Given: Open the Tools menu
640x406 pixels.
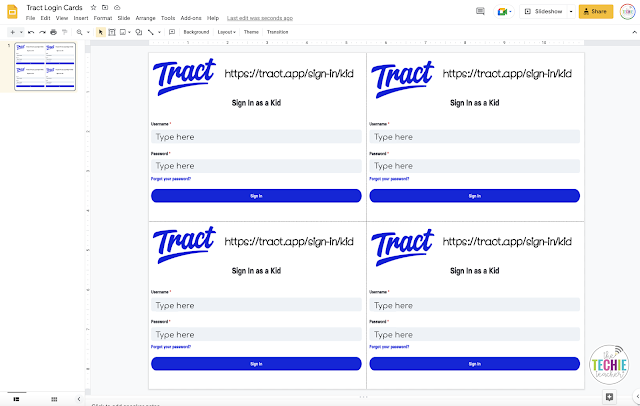Looking at the screenshot, I should point(168,18).
